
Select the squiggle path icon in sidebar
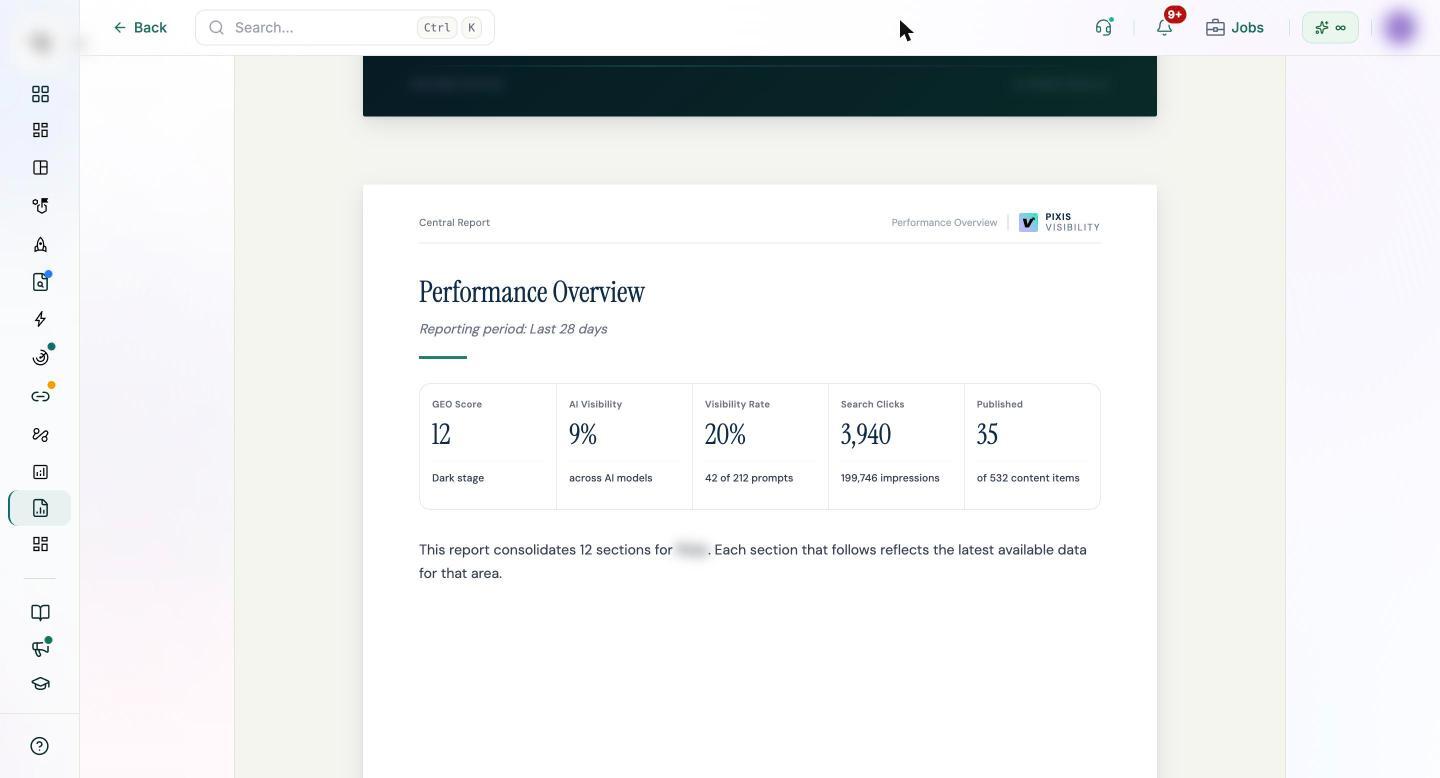click(40, 434)
